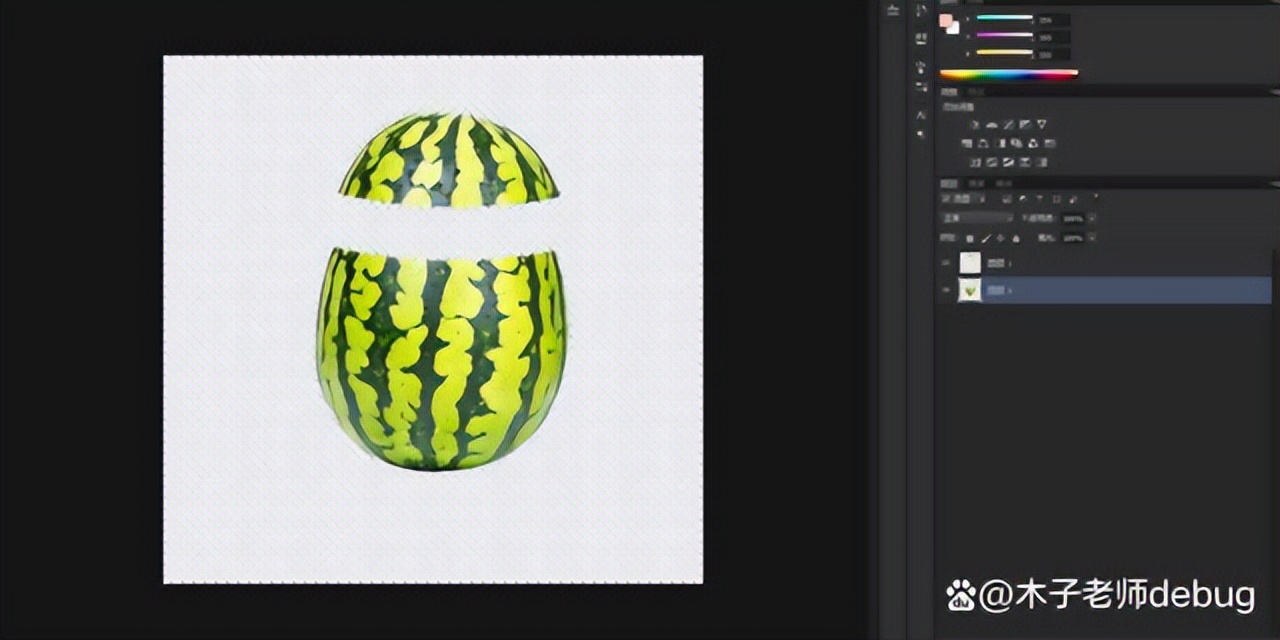This screenshot has height=640, width=1280.
Task: Lock all with the padlock icon
Action: click(1015, 239)
